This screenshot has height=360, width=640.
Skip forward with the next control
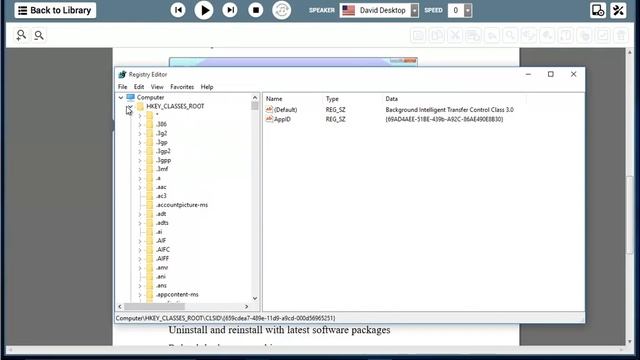pos(230,10)
